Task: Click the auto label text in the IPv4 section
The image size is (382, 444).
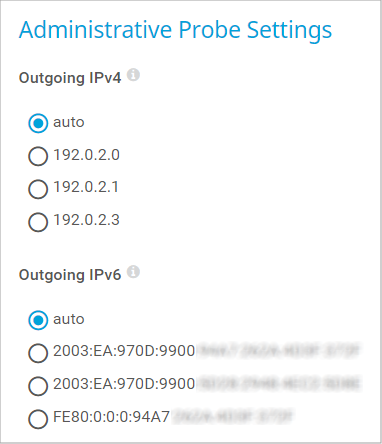Action: (x=69, y=122)
